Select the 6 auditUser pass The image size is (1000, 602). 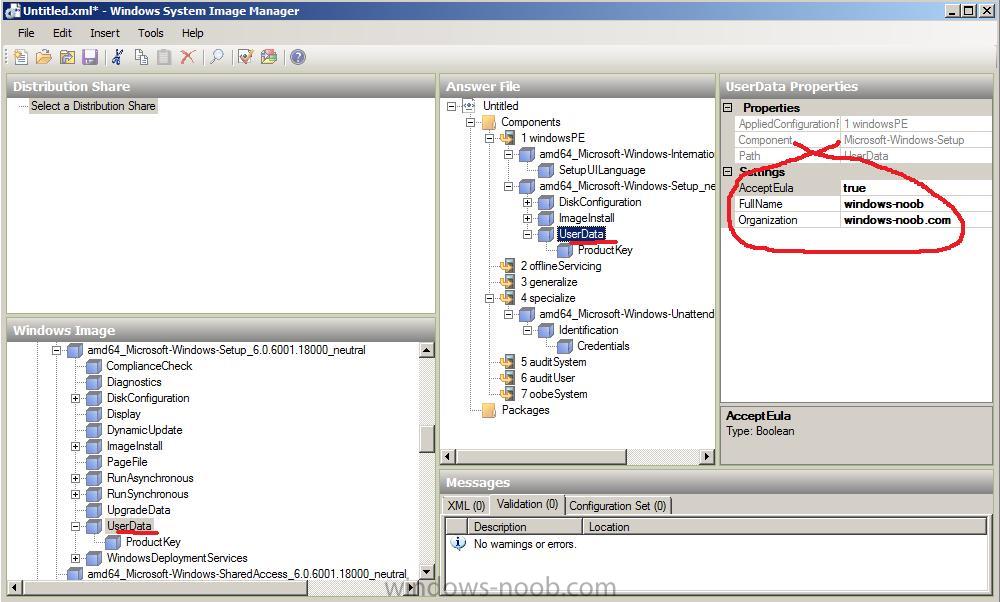coord(548,378)
